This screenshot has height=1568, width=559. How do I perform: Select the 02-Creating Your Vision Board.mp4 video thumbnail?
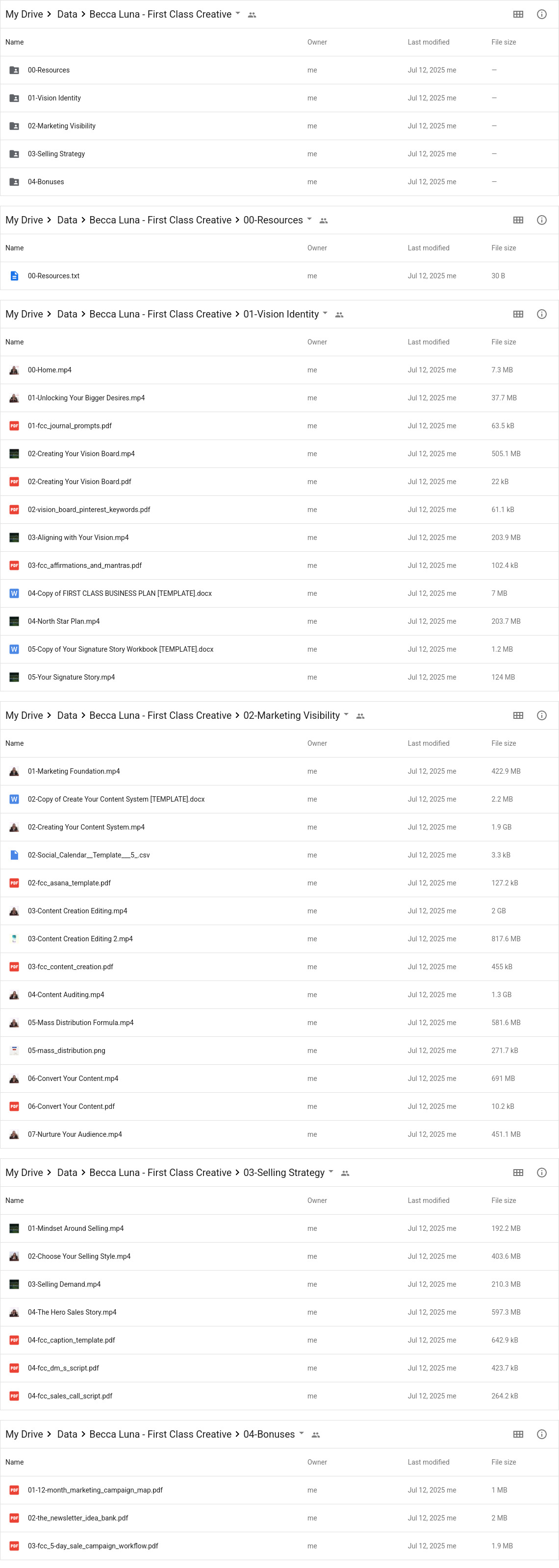[x=14, y=453]
